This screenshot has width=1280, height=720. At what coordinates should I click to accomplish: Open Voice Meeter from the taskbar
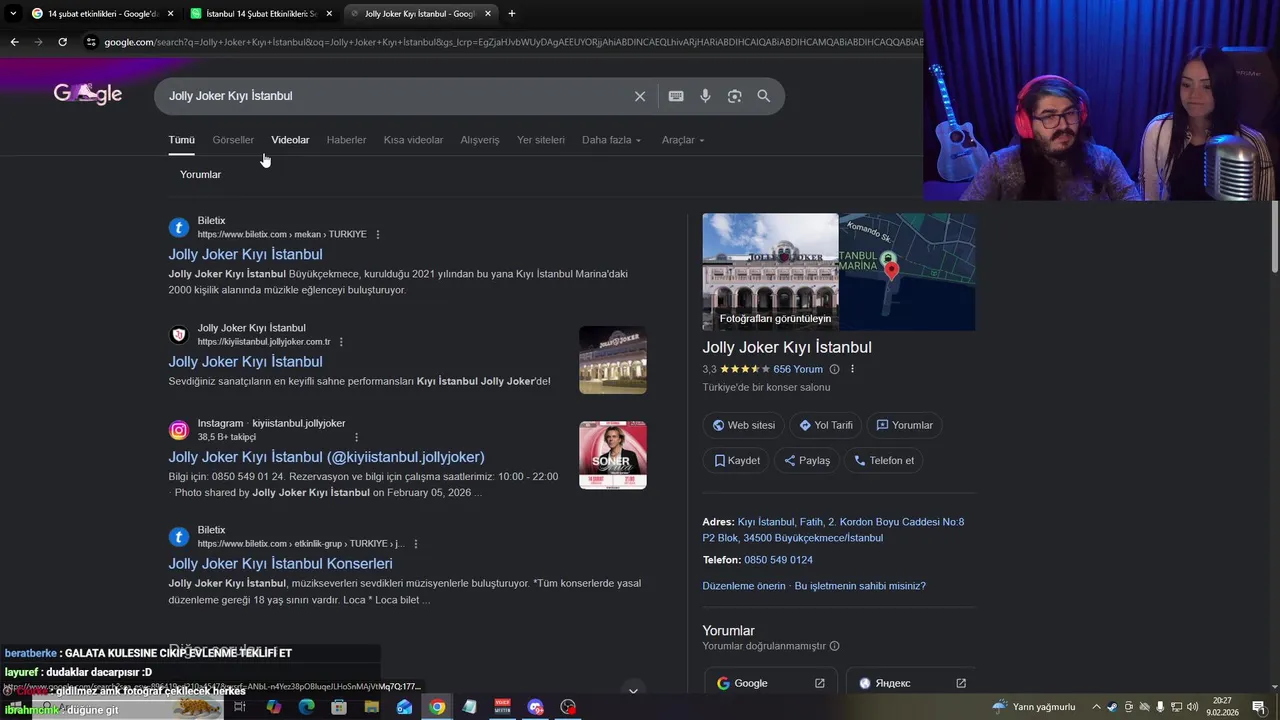(503, 707)
